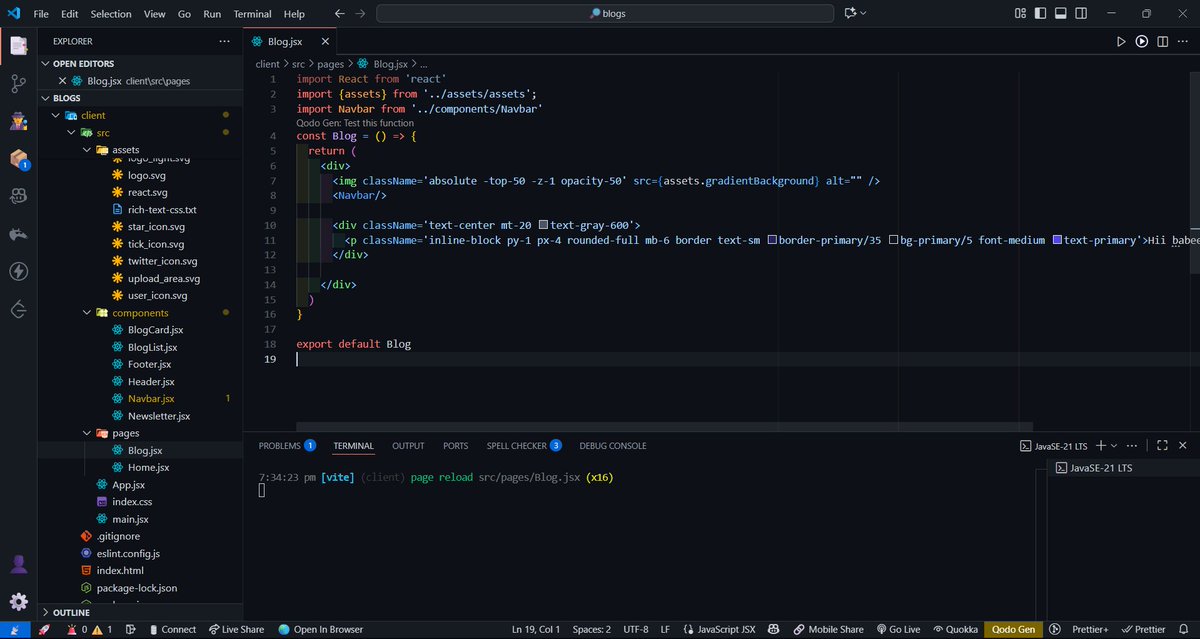This screenshot has width=1200, height=639.
Task: Open the Accounts icon in activity bar
Action: [x=19, y=564]
